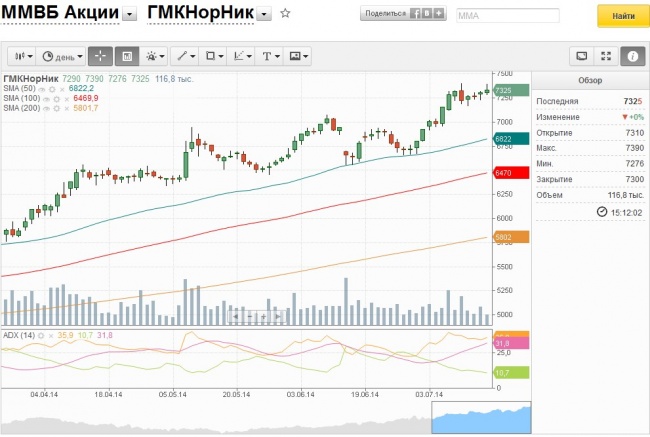
Task: Focus the MMA search input field
Action: (508, 16)
